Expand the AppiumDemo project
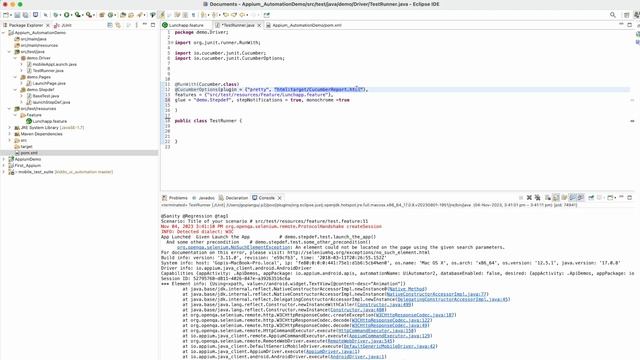 tap(4, 159)
